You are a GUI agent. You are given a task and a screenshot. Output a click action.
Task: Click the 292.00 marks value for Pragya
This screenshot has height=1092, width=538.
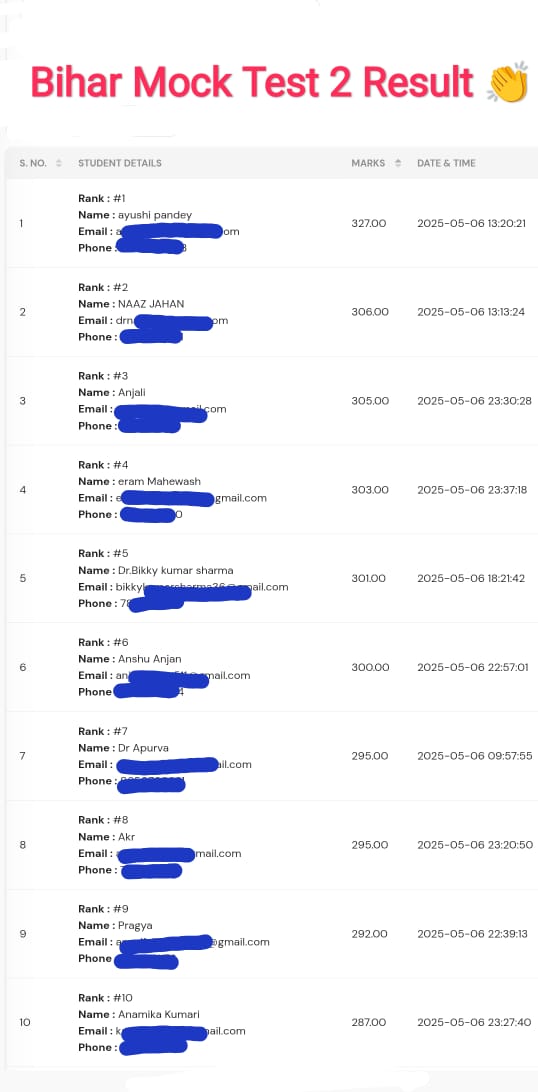click(x=370, y=934)
